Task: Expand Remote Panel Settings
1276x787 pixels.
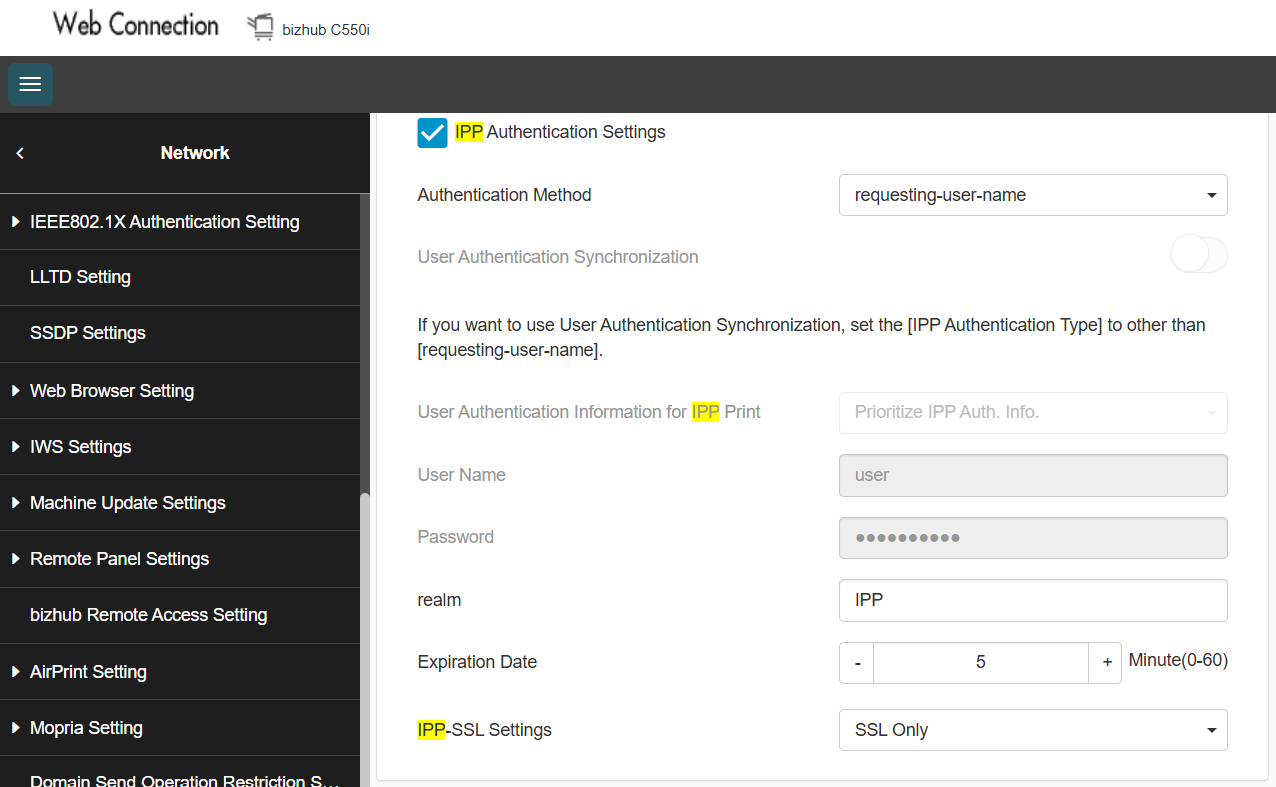Action: pos(119,559)
